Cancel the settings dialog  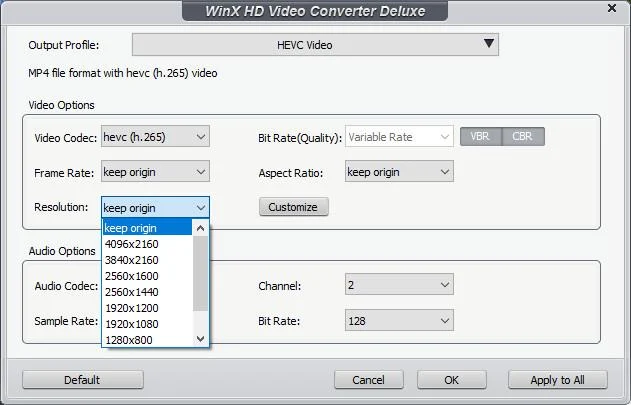[369, 380]
